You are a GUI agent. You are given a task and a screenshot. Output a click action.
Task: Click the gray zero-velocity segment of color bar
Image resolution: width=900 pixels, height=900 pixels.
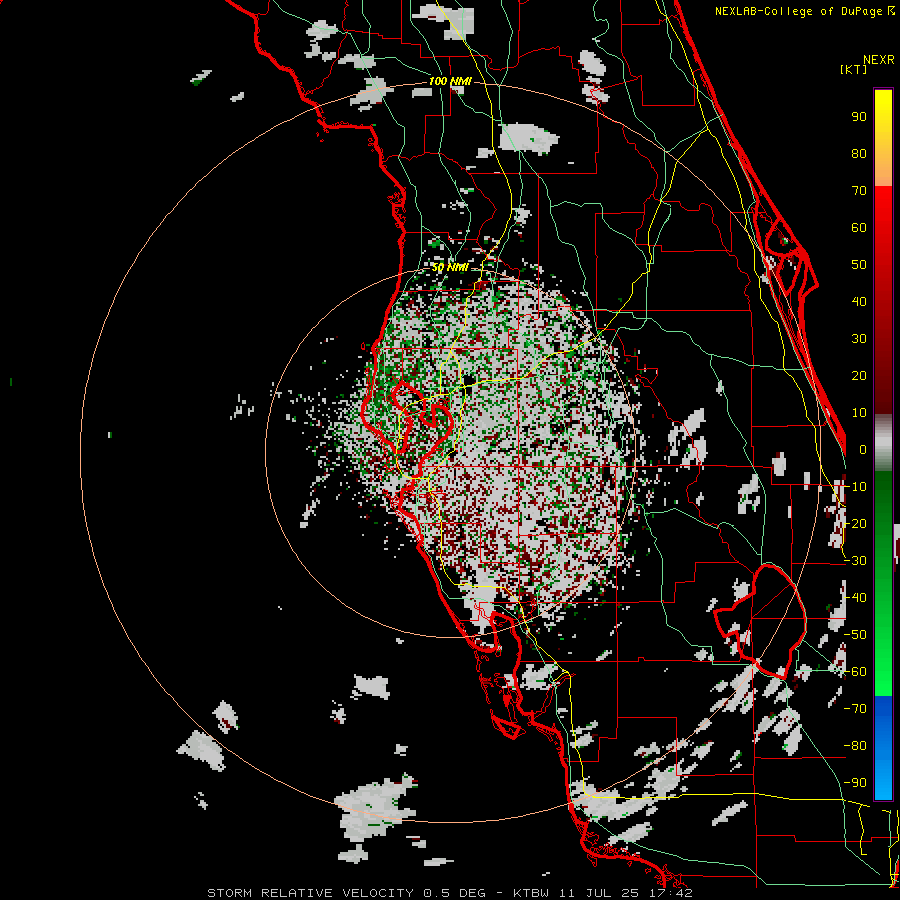click(883, 443)
